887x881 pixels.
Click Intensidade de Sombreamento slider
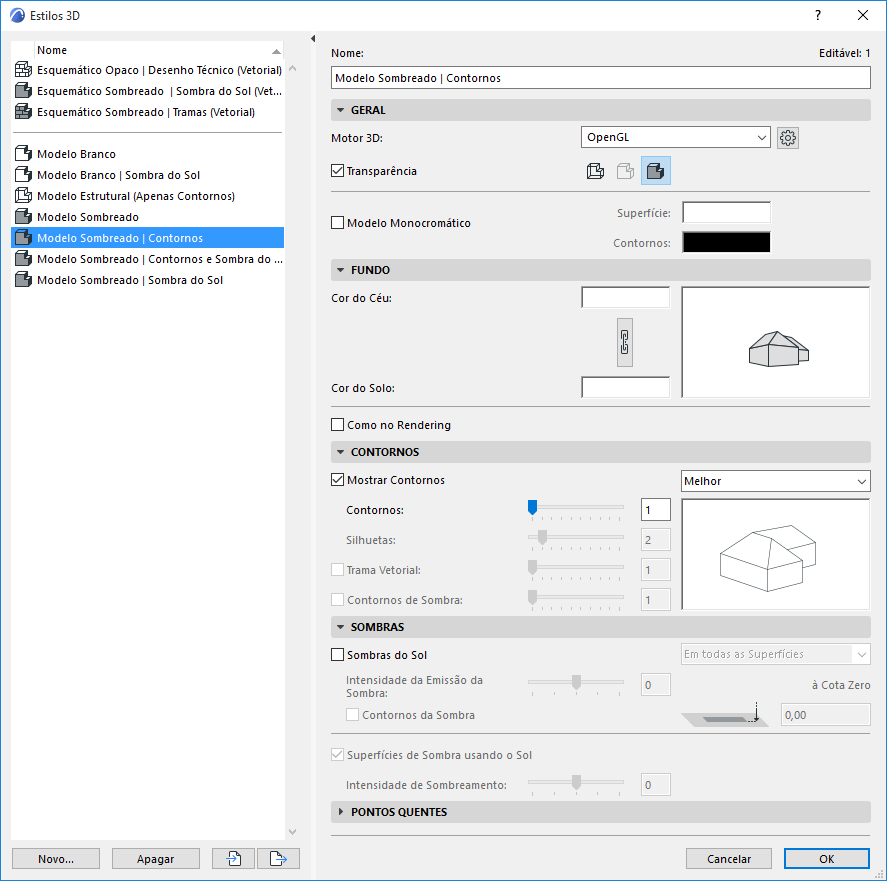click(x=576, y=784)
